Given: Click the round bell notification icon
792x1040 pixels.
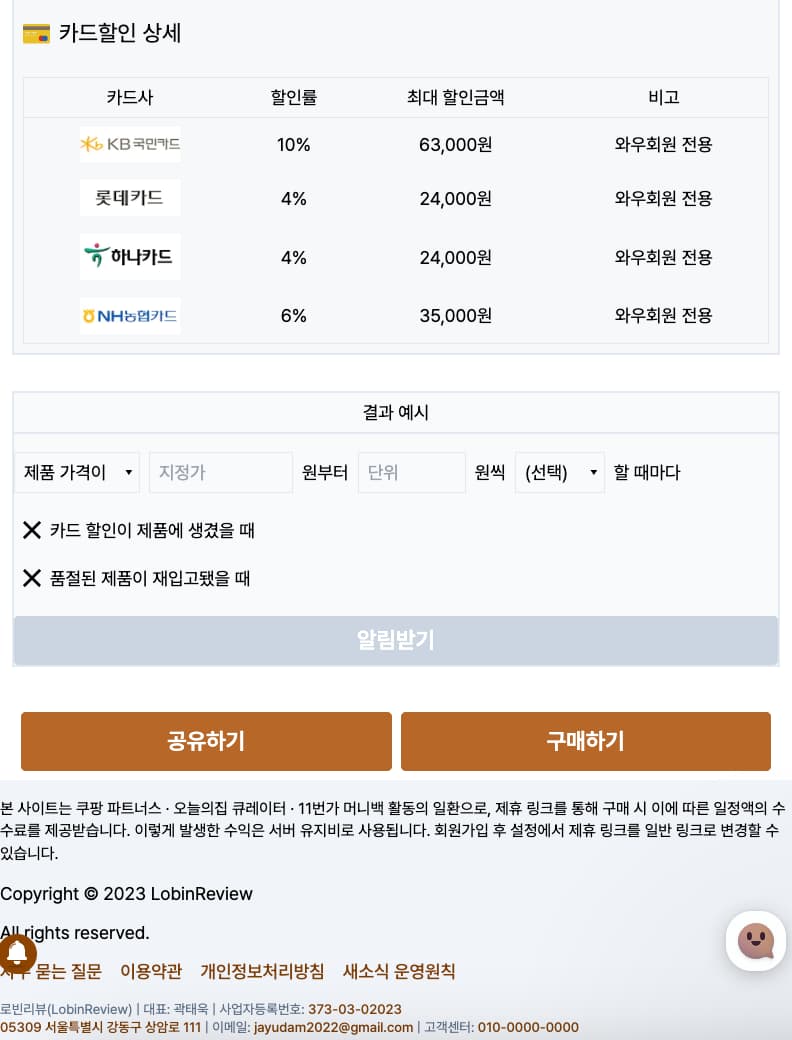Looking at the screenshot, I should pos(17,954).
